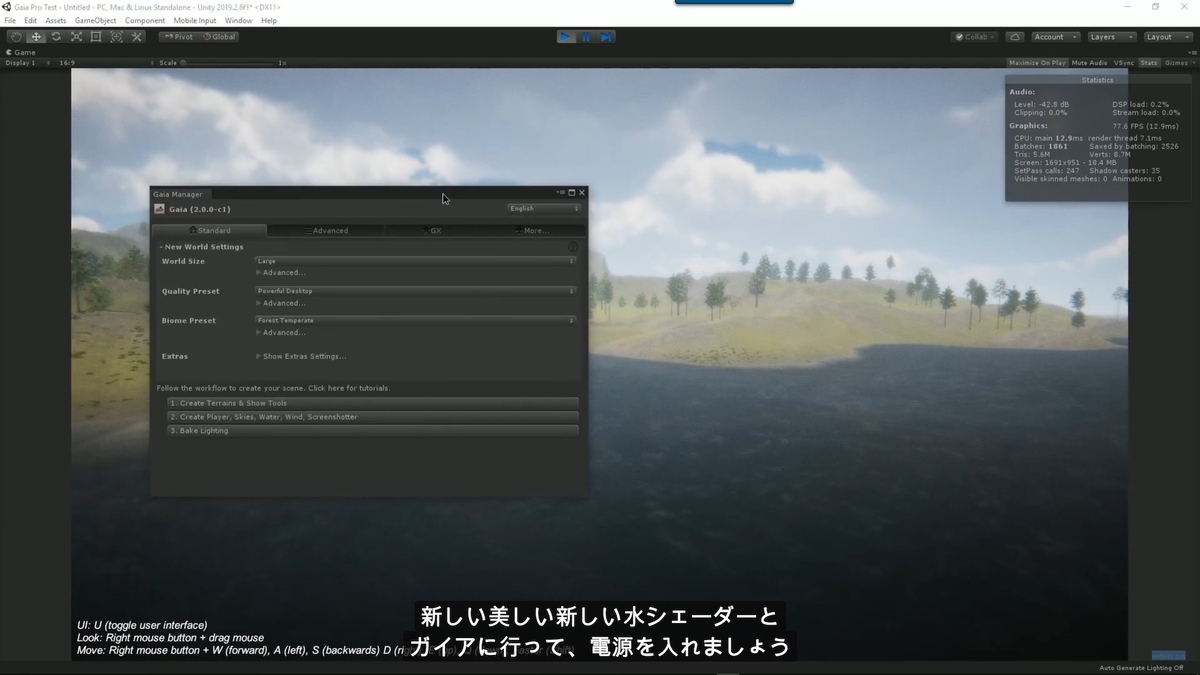Switch to the Standard tab in Gaia

[x=209, y=230]
